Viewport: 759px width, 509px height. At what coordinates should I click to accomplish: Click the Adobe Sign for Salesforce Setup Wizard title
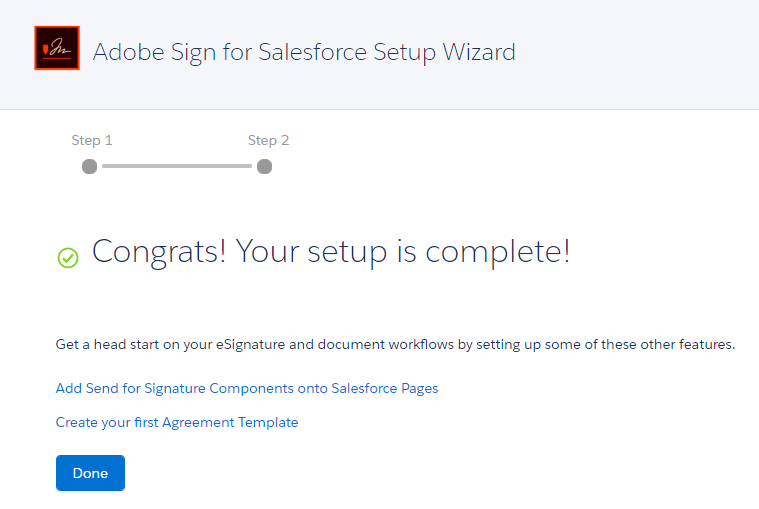click(x=304, y=52)
